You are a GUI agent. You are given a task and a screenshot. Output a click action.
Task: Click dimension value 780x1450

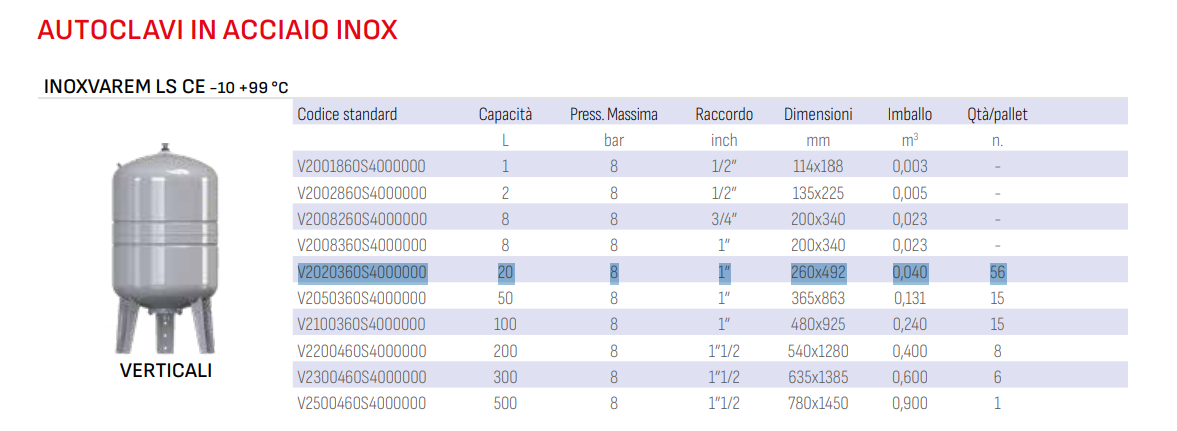pyautogui.click(x=818, y=403)
